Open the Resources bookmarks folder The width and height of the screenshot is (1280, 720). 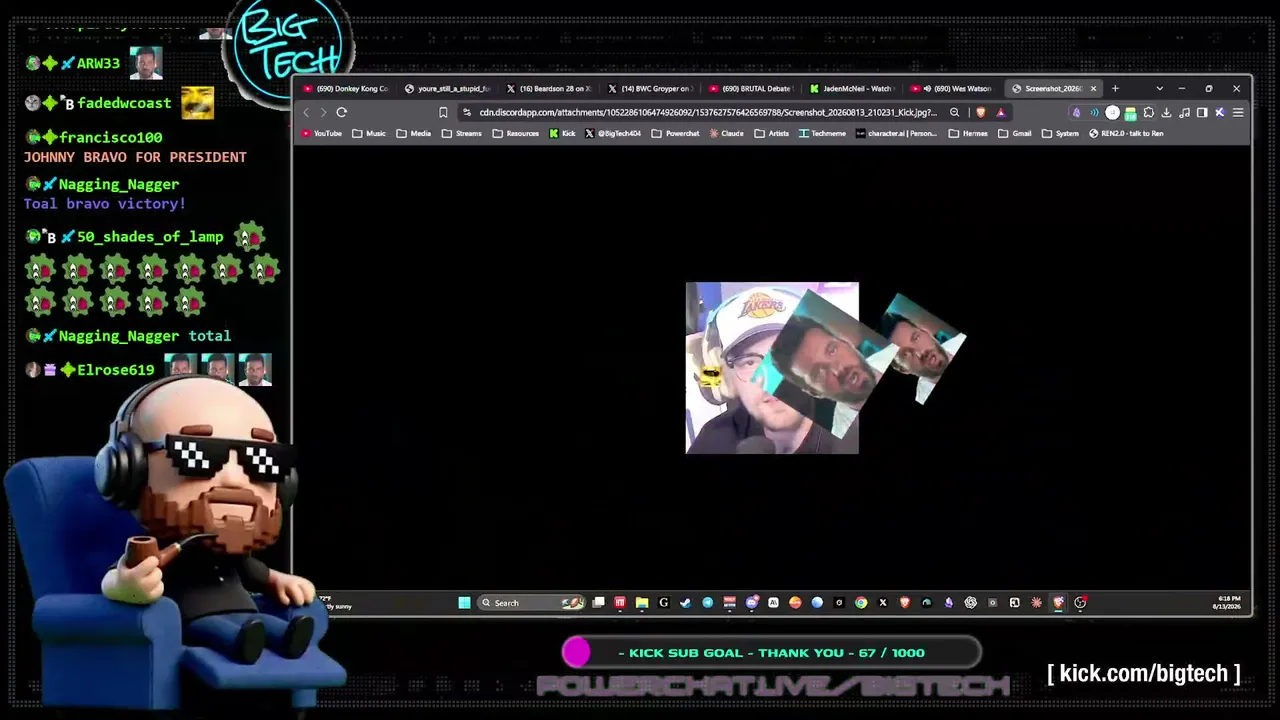[x=516, y=134]
